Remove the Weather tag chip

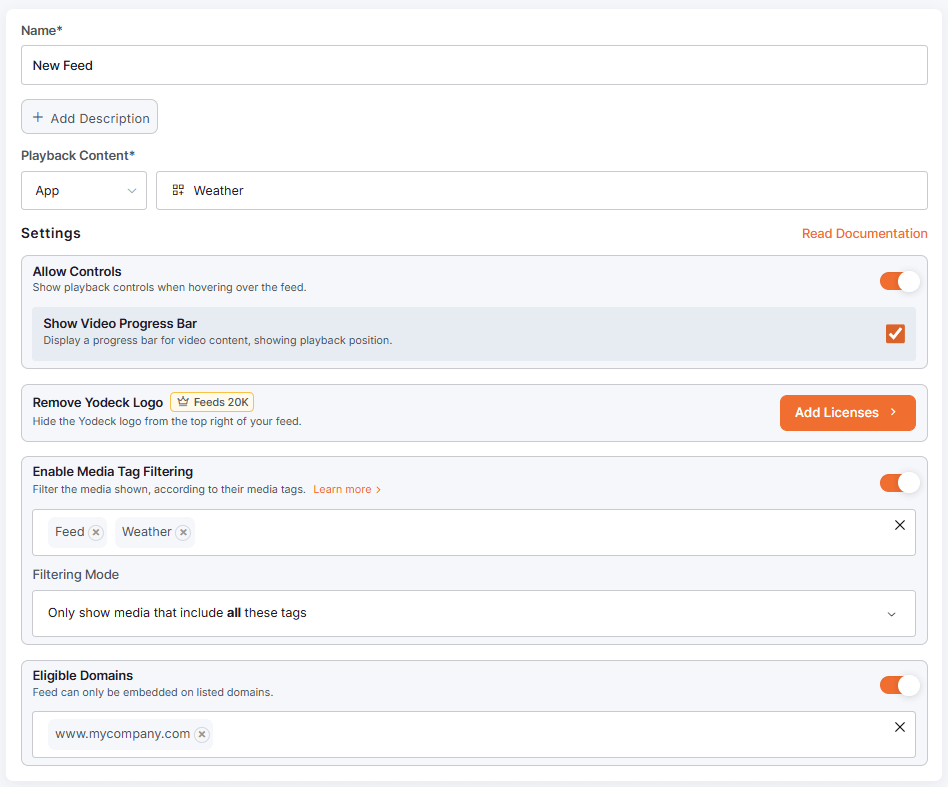click(x=183, y=532)
